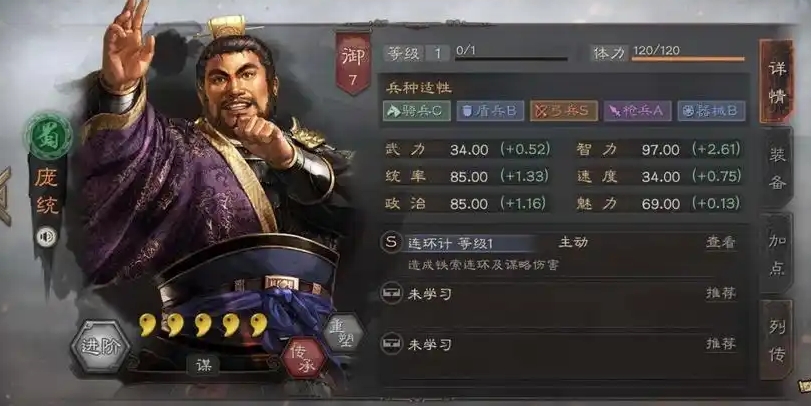Select the 盾兵B troop aptitude badge
The height and width of the screenshot is (406, 811).
490,111
